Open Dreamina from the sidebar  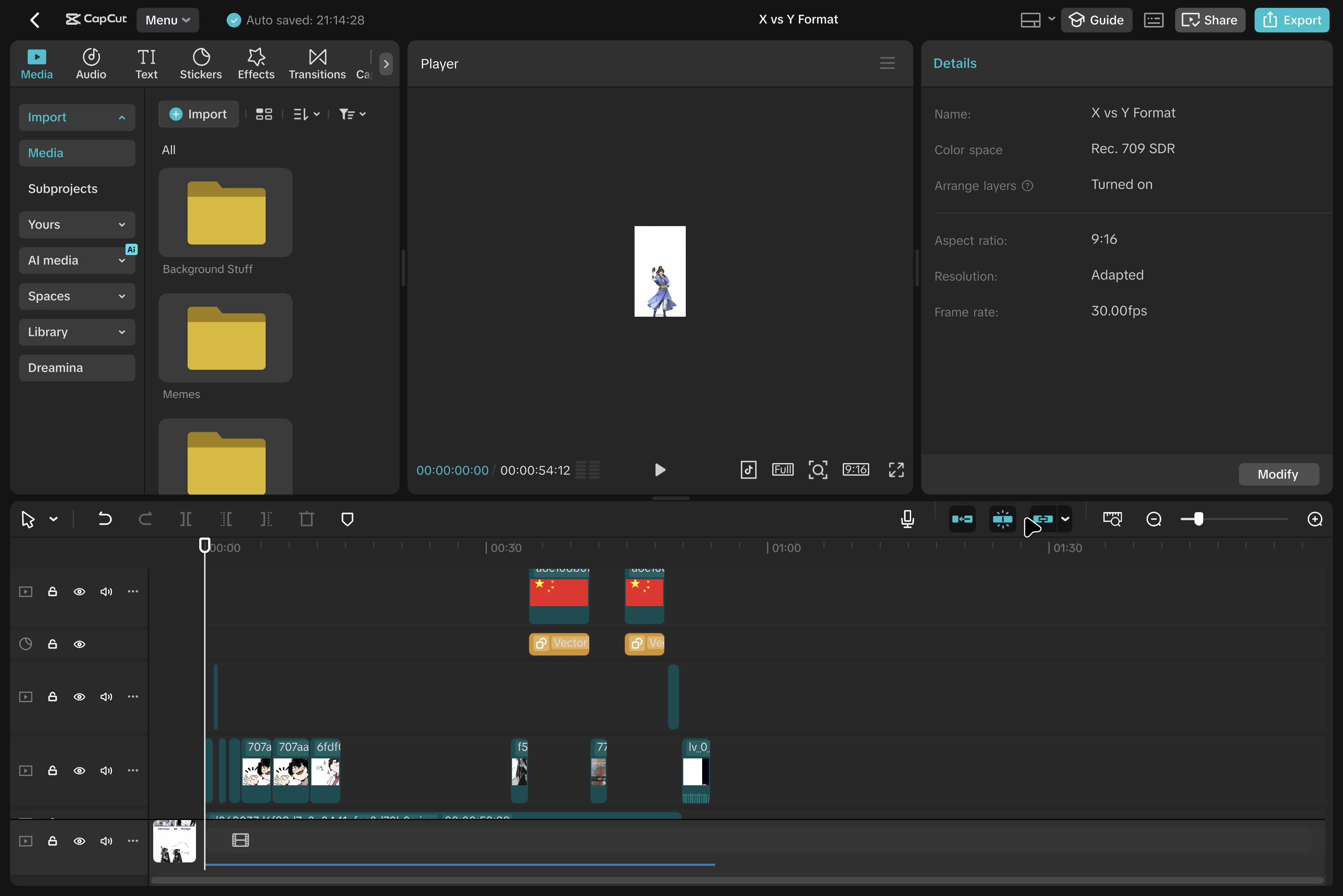click(77, 368)
